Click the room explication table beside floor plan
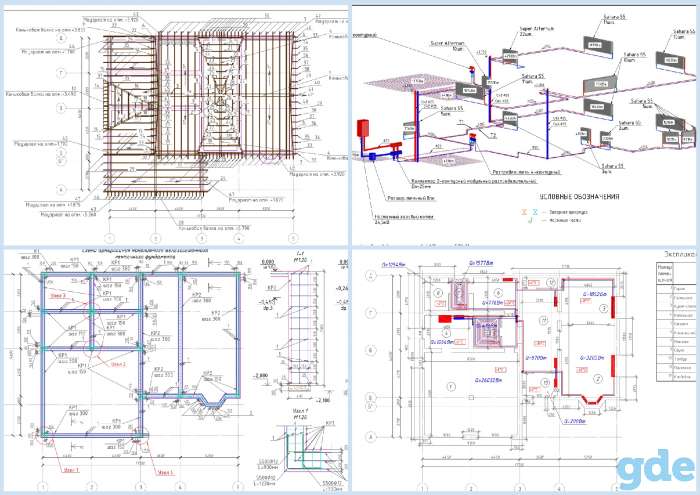This screenshot has height=495, width=700. [x=675, y=321]
